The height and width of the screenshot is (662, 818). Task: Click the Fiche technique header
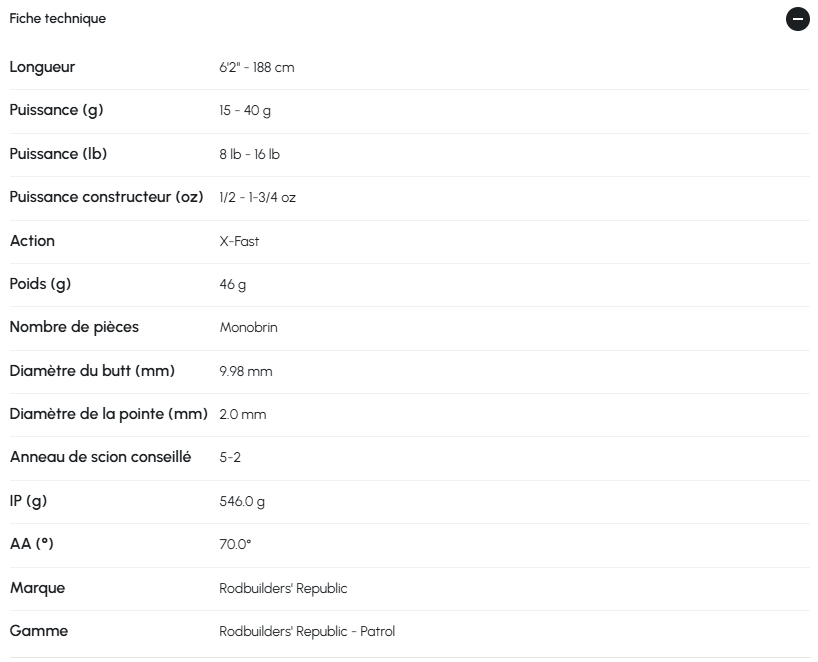coord(58,19)
